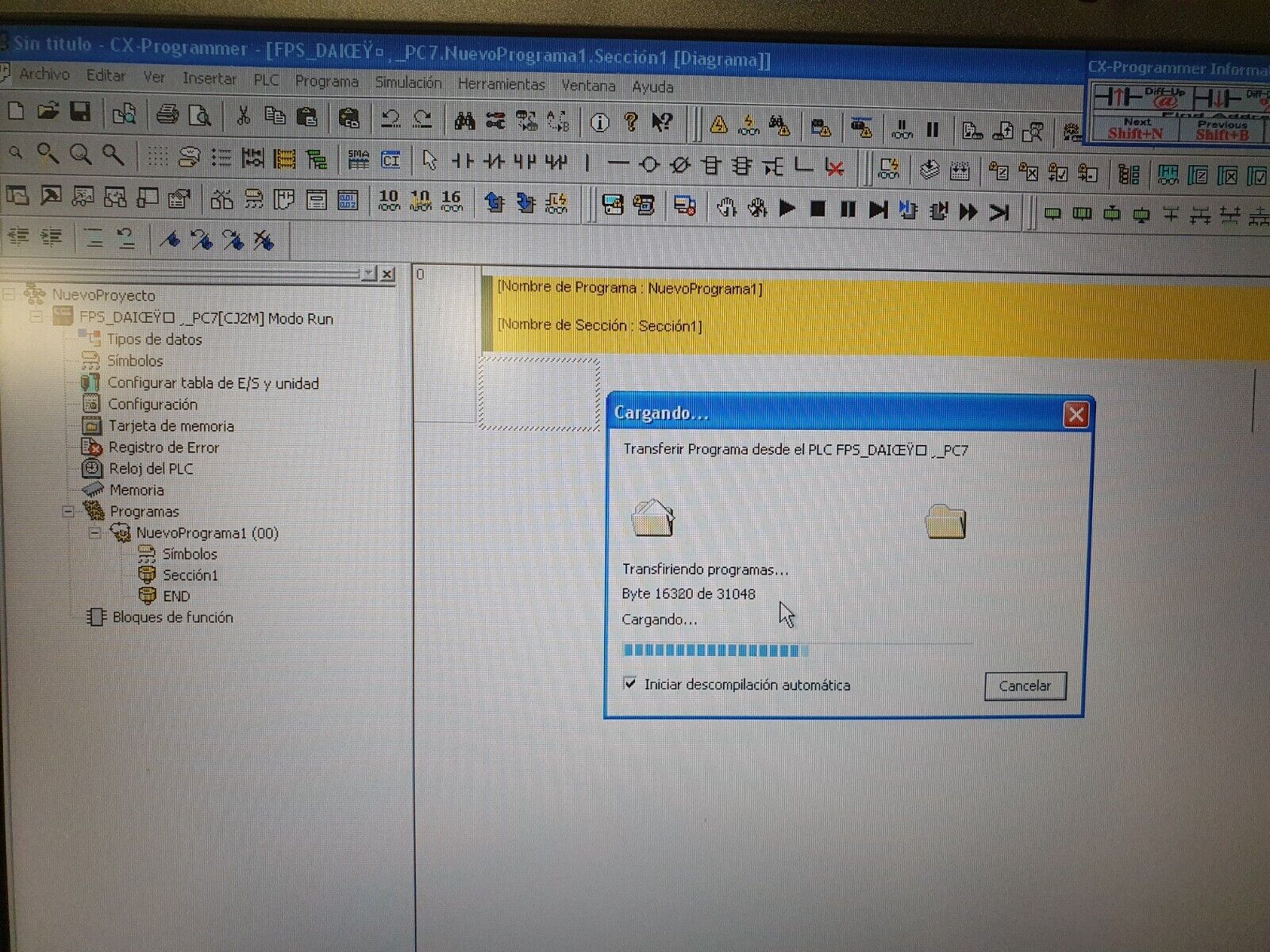Image resolution: width=1270 pixels, height=952 pixels.
Task: Select Configurar tabla de E/S y unidad
Action: click(213, 382)
